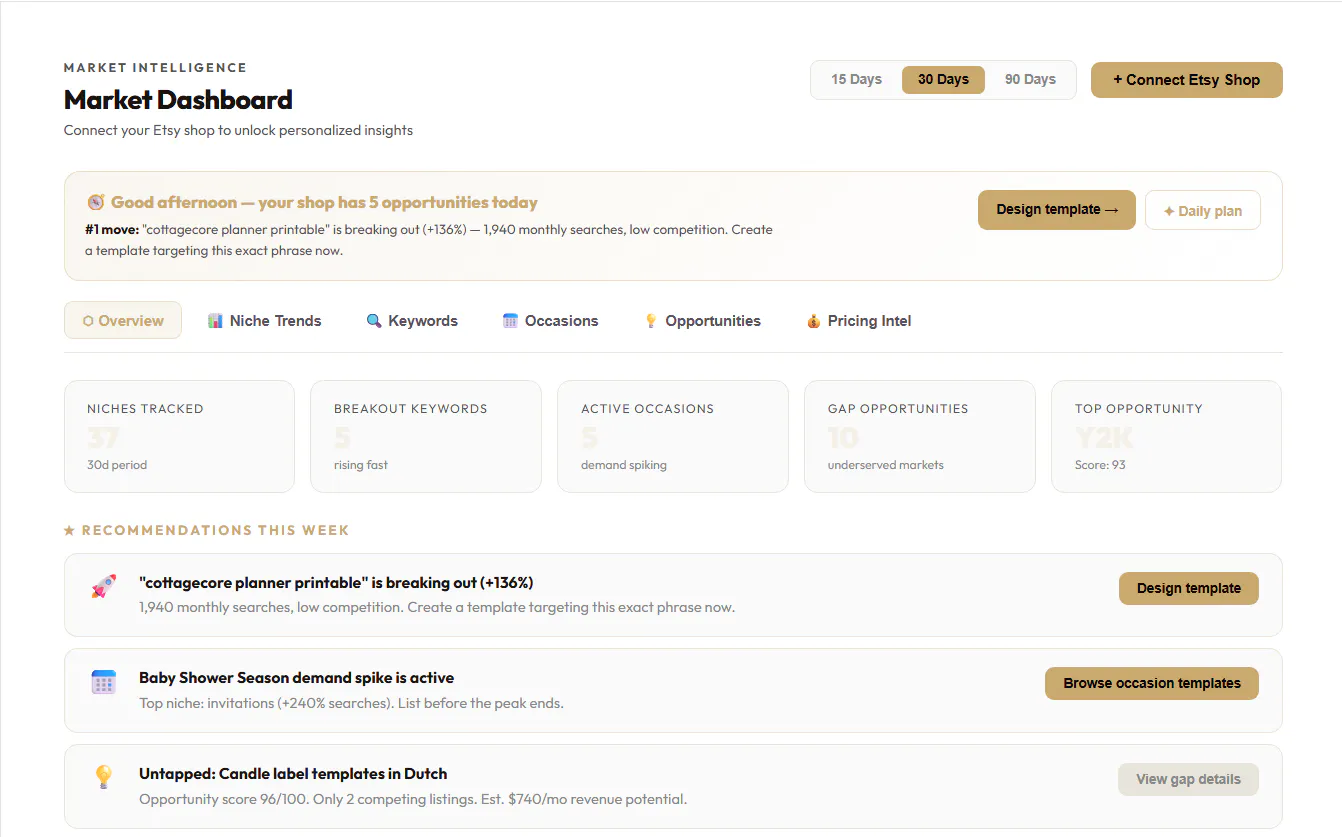
Task: Go to the Keywords tab
Action: (412, 321)
